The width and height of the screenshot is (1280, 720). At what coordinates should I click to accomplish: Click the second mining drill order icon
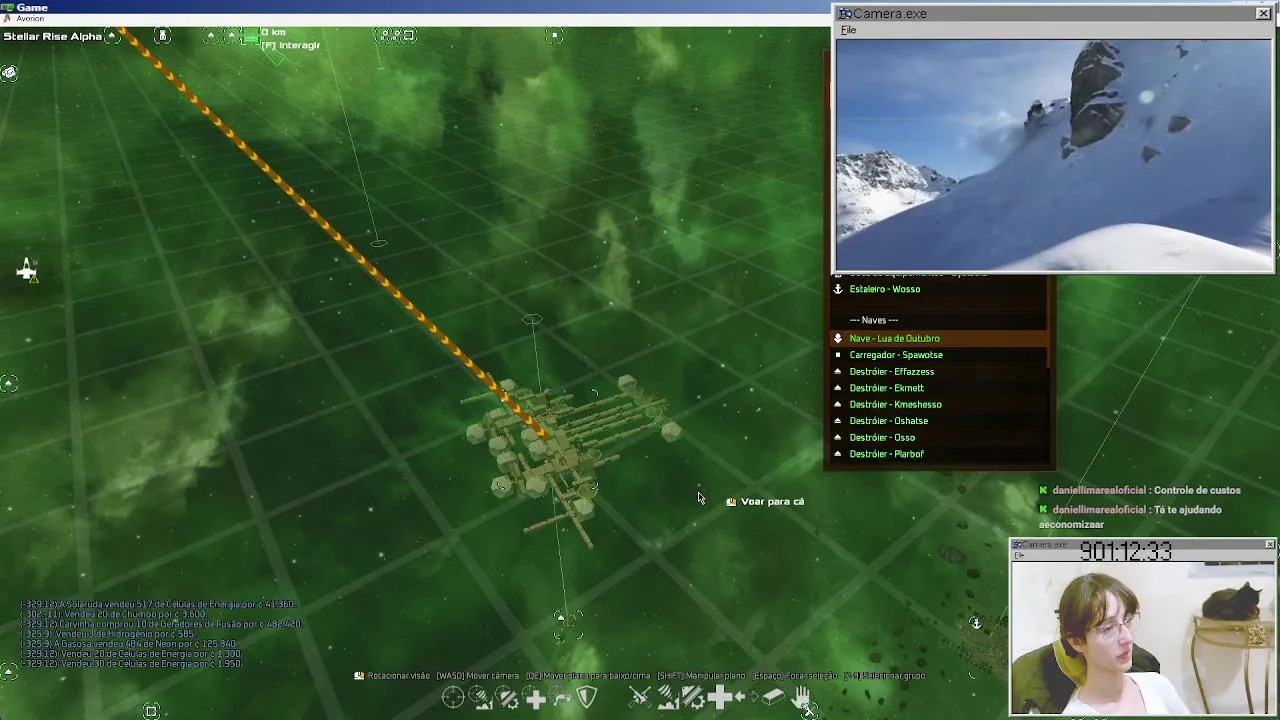coord(668,697)
